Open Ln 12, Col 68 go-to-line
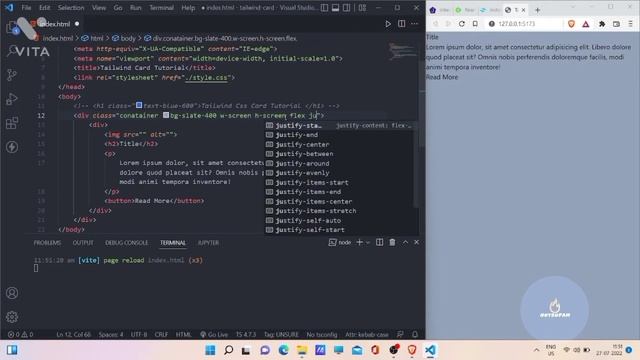The image size is (640, 360). (73, 335)
